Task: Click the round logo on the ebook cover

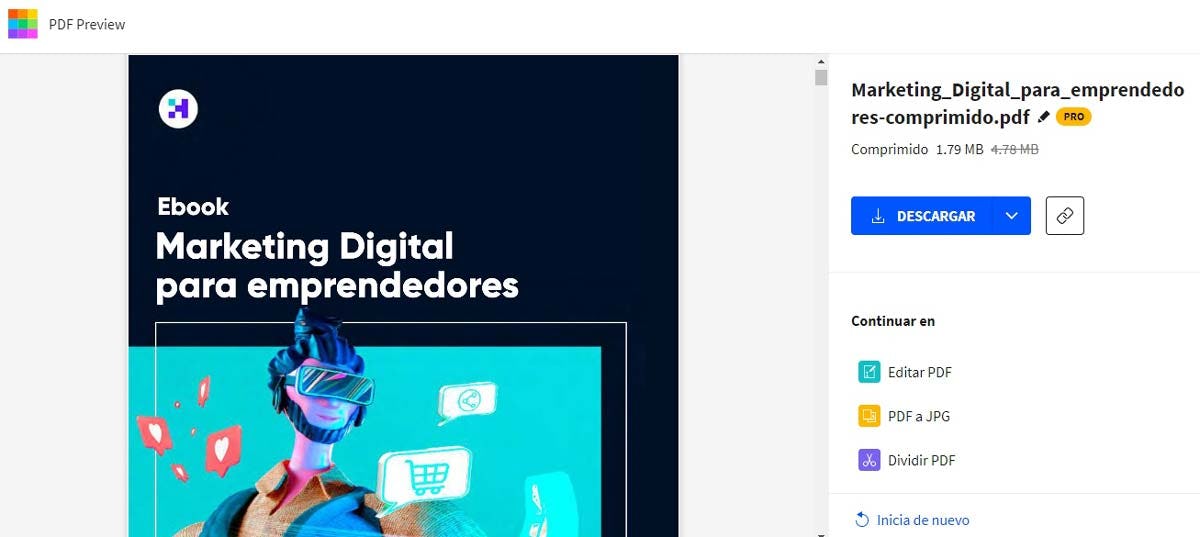Action: click(178, 109)
